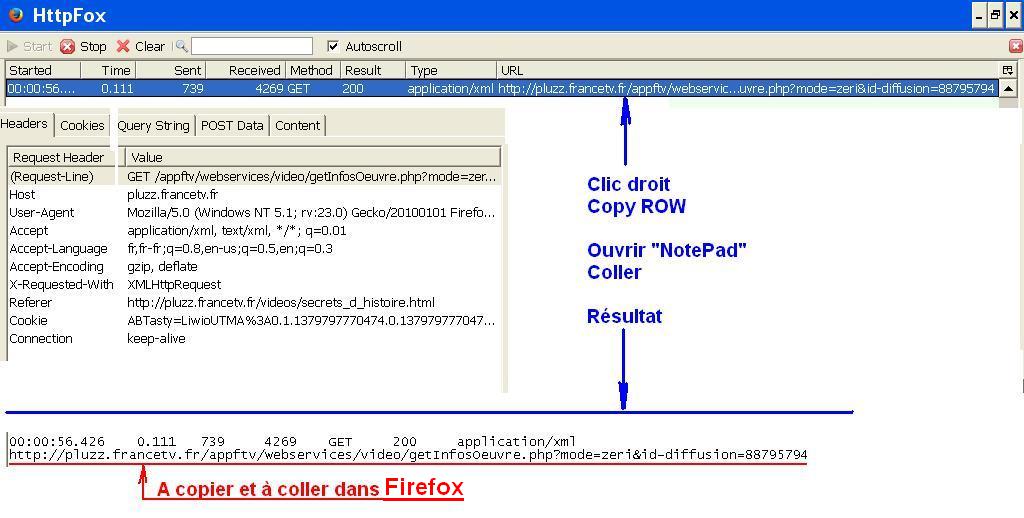This screenshot has width=1024, height=518.
Task: Select the pluzz.francetv.fr request row
Action: pos(500,89)
